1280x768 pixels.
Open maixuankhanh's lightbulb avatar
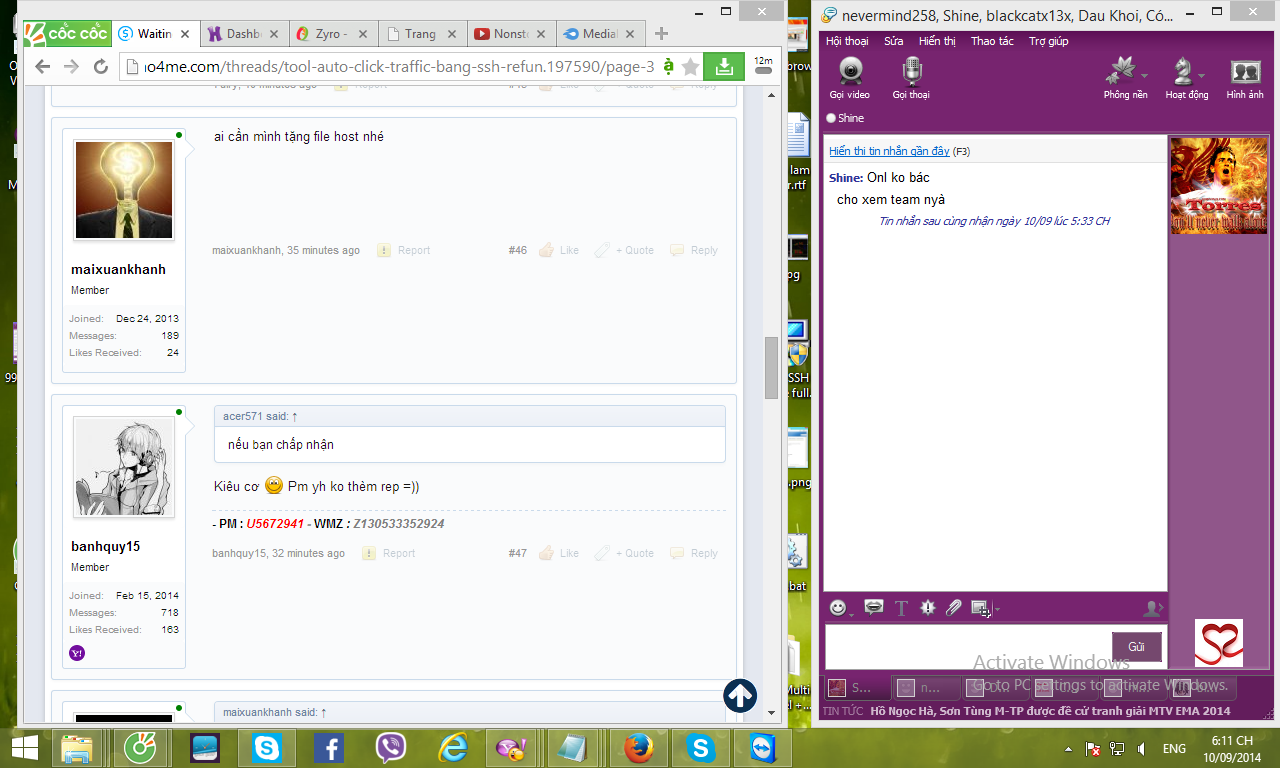click(x=124, y=190)
